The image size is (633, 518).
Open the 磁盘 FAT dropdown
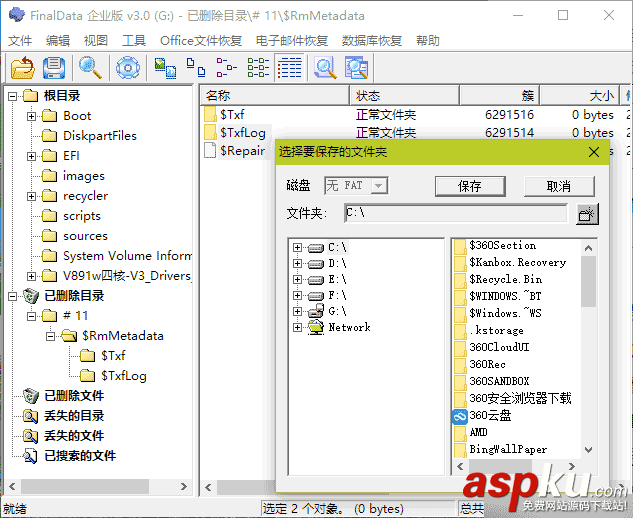[x=379, y=186]
